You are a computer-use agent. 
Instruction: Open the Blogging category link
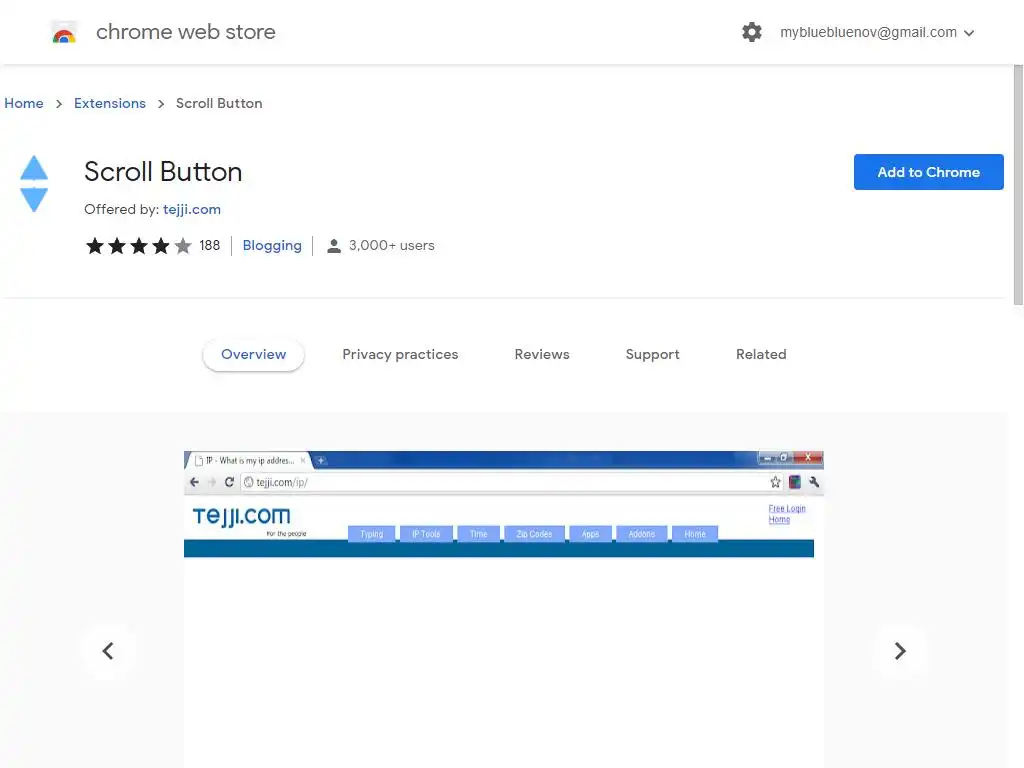(x=272, y=246)
